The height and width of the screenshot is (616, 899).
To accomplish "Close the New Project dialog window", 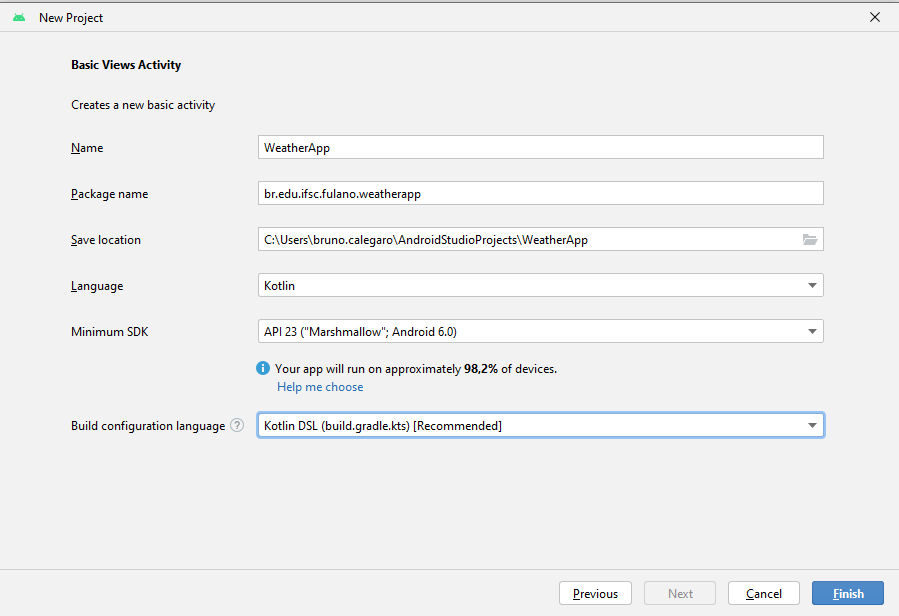I will click(875, 17).
